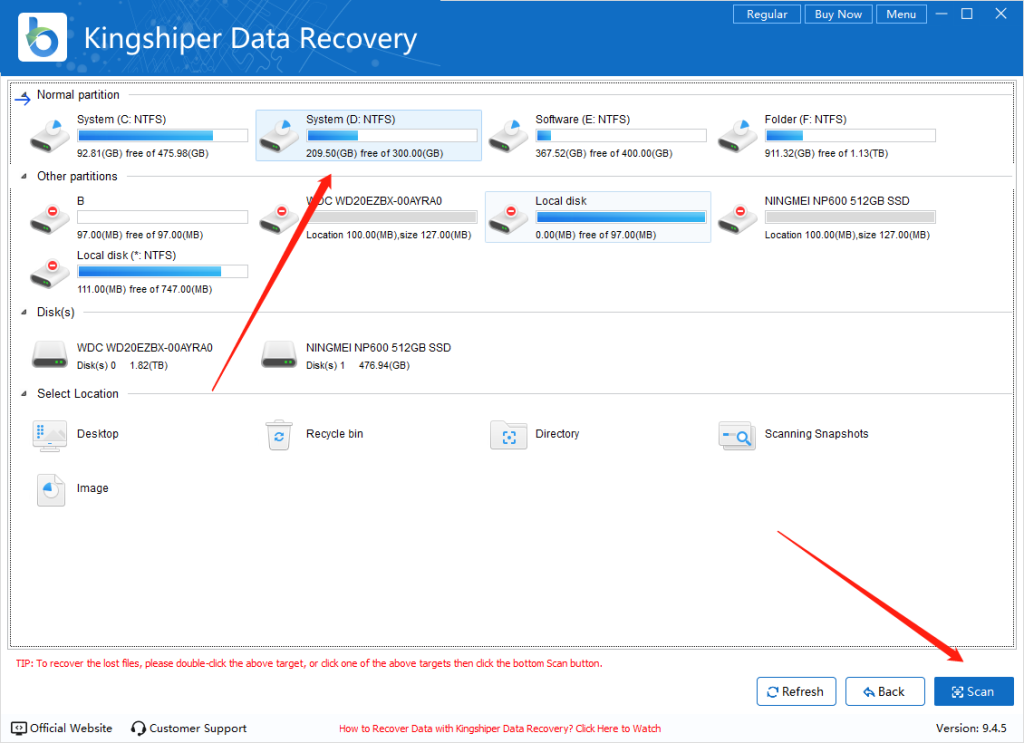Screen dimensions: 1024x743
Task: Choose the NINGMEI NP600 Disk 1 icon
Action: pyautogui.click(x=279, y=355)
